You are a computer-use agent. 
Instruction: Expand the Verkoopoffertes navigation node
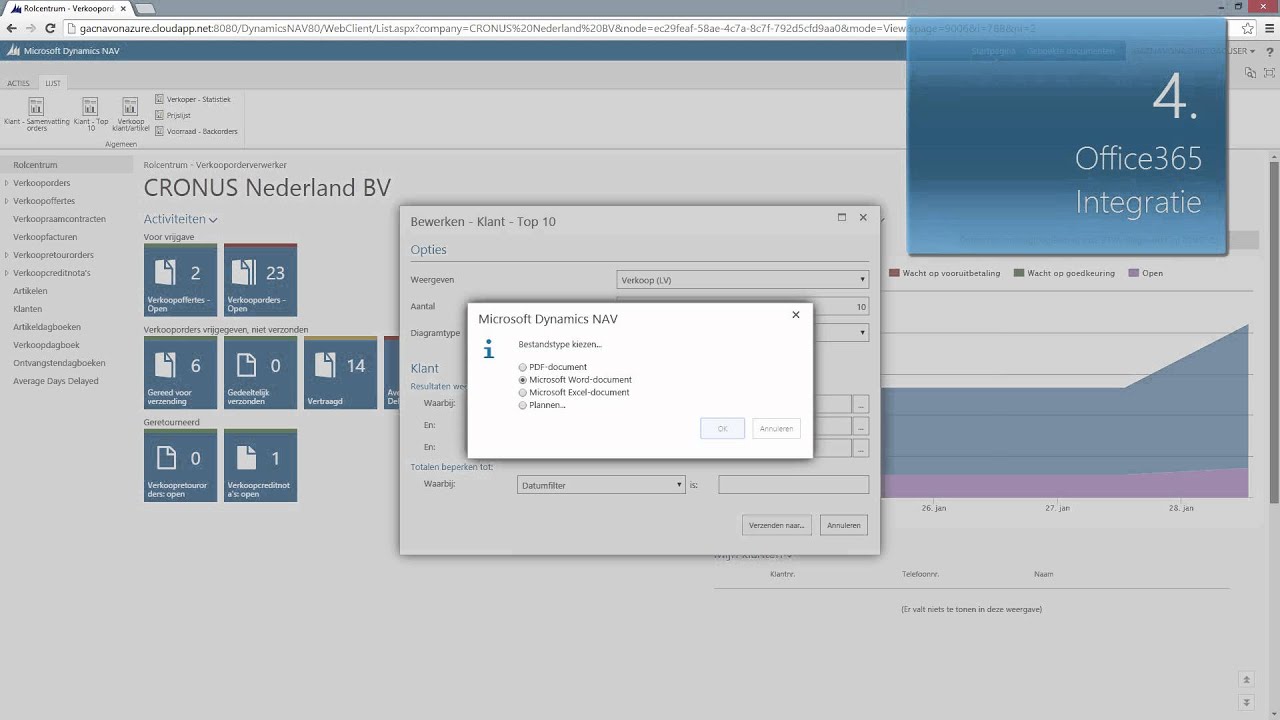(6, 201)
